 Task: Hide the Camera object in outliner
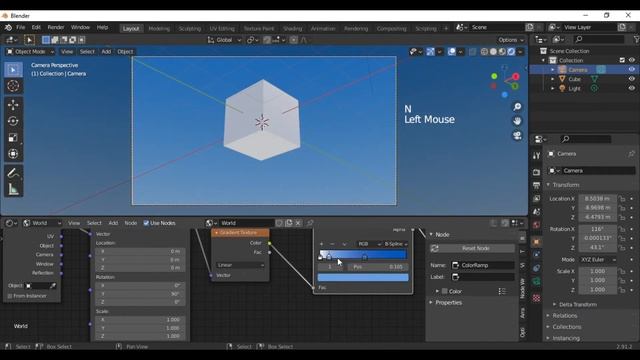631,70
